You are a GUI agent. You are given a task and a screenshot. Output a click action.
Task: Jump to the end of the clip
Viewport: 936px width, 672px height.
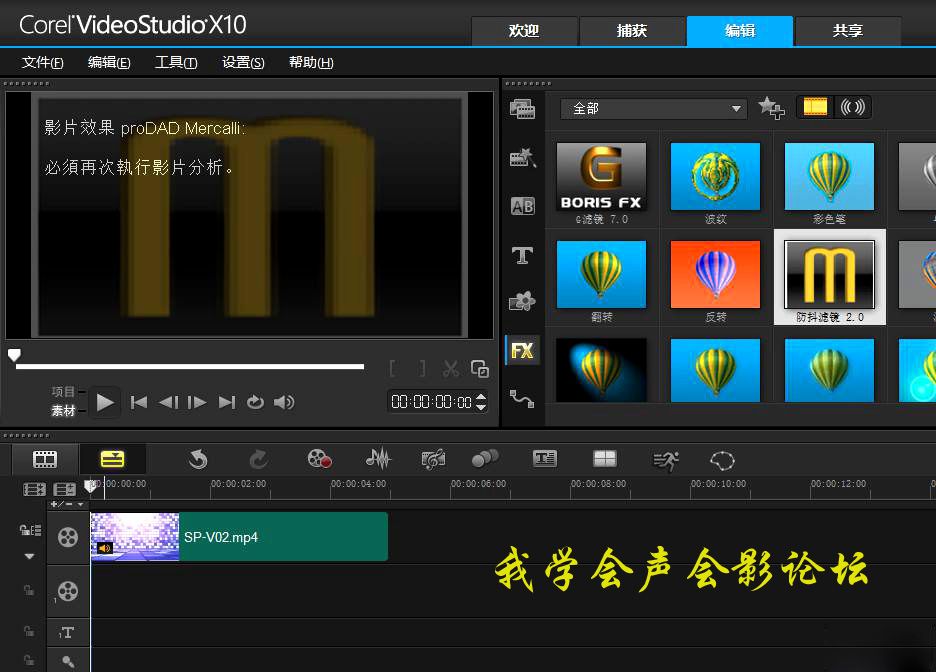click(x=227, y=402)
